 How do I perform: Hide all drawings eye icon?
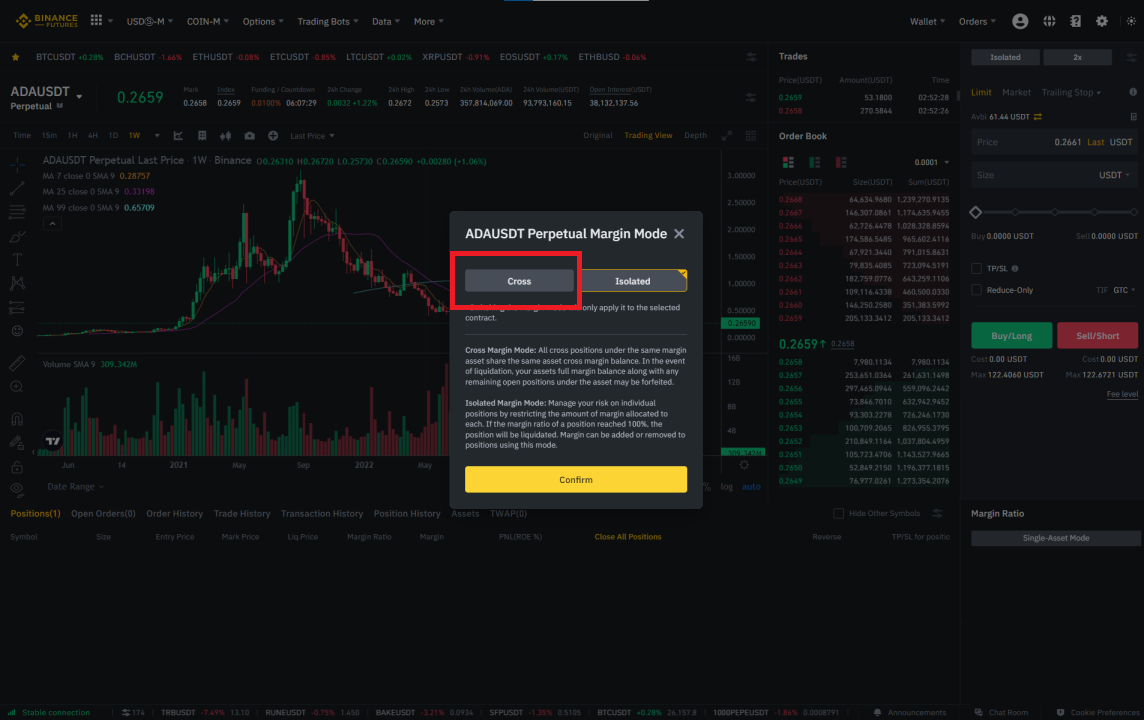point(17,489)
